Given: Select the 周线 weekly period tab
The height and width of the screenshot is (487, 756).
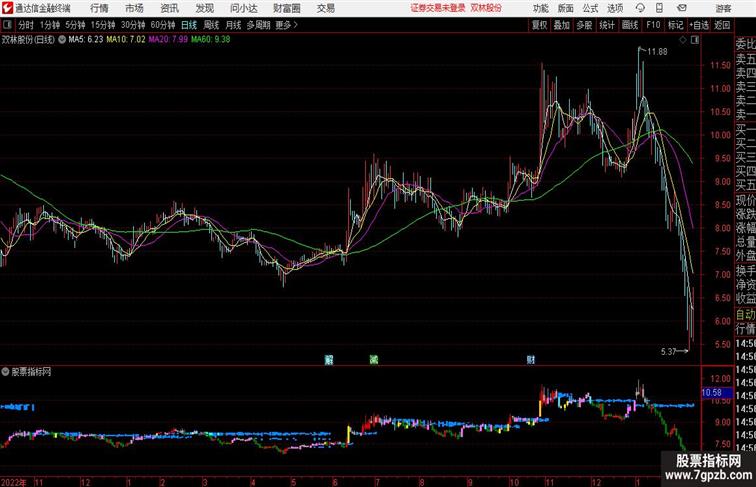Looking at the screenshot, I should 211,25.
